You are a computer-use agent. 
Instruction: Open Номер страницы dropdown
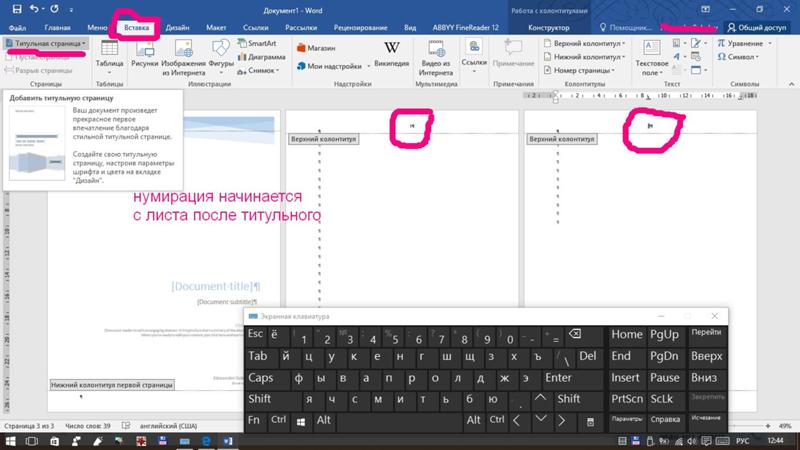click(580, 70)
